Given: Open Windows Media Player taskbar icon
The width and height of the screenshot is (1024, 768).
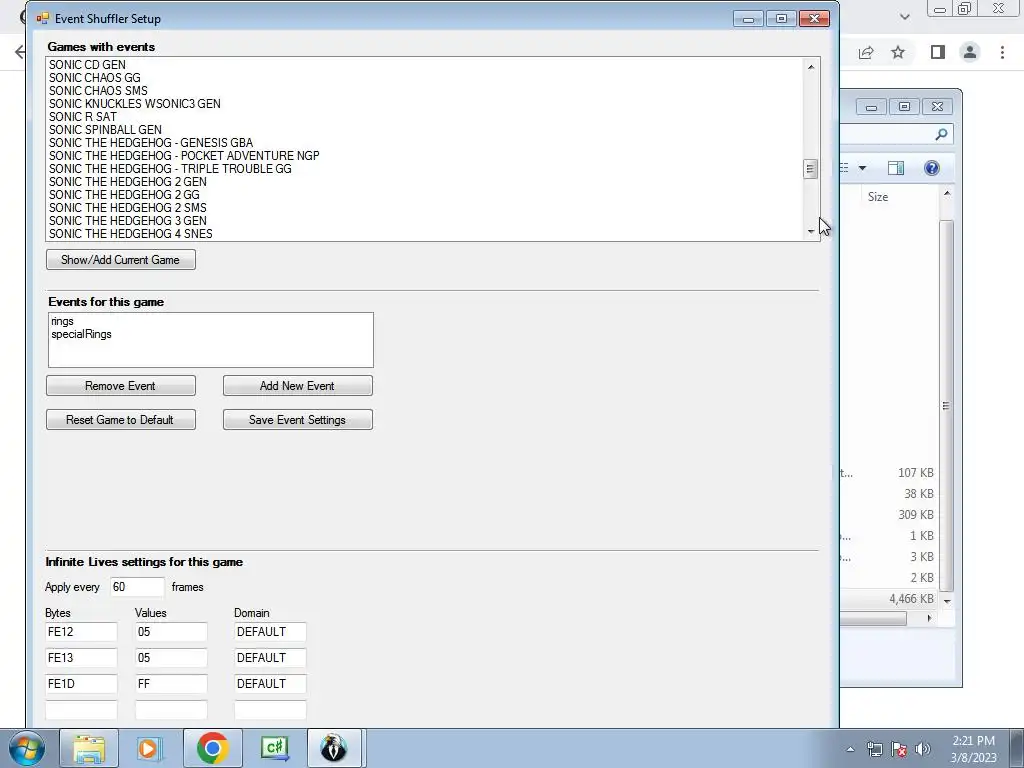Looking at the screenshot, I should click(149, 748).
